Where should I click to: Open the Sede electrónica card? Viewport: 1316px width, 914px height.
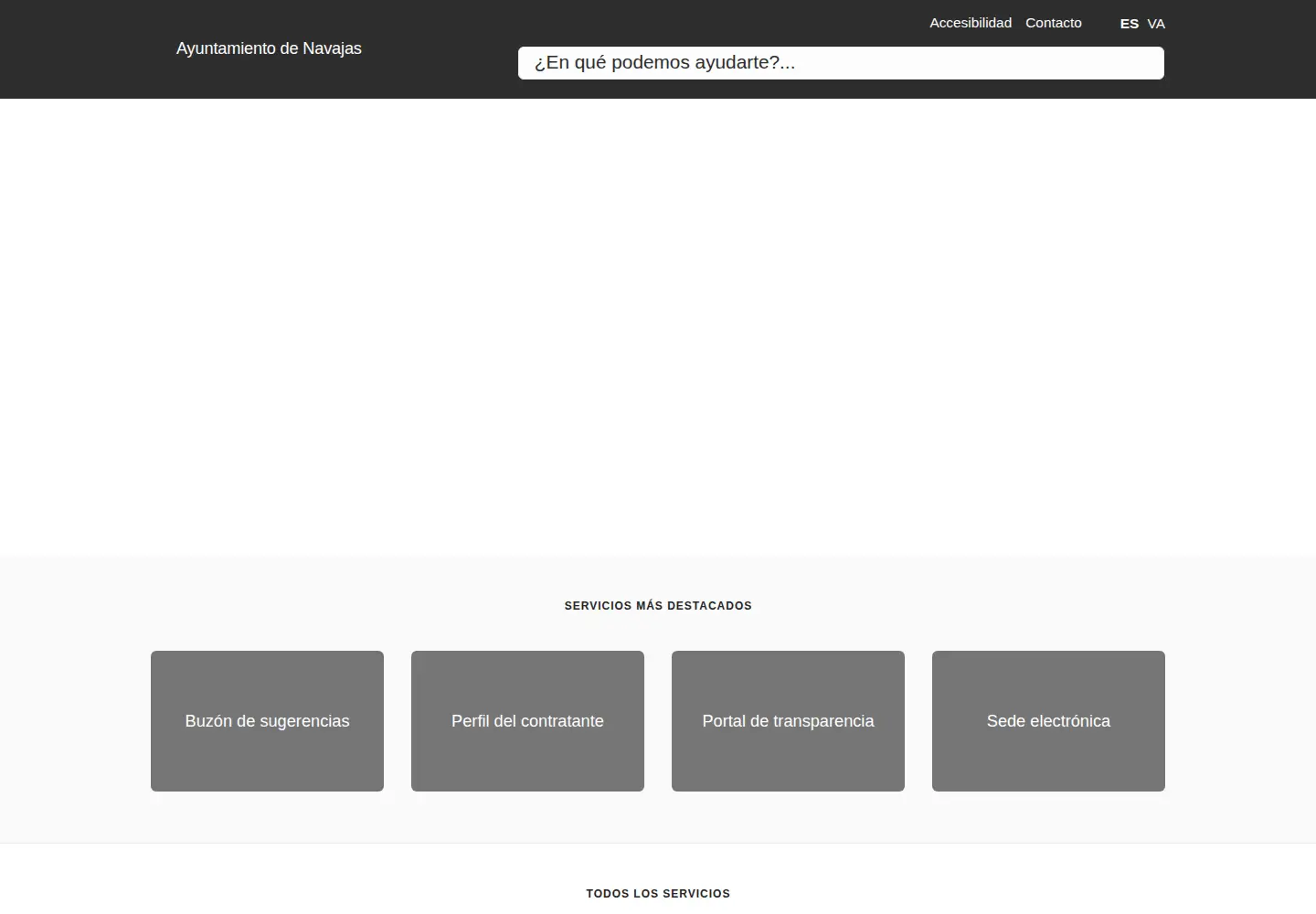[x=1048, y=721]
